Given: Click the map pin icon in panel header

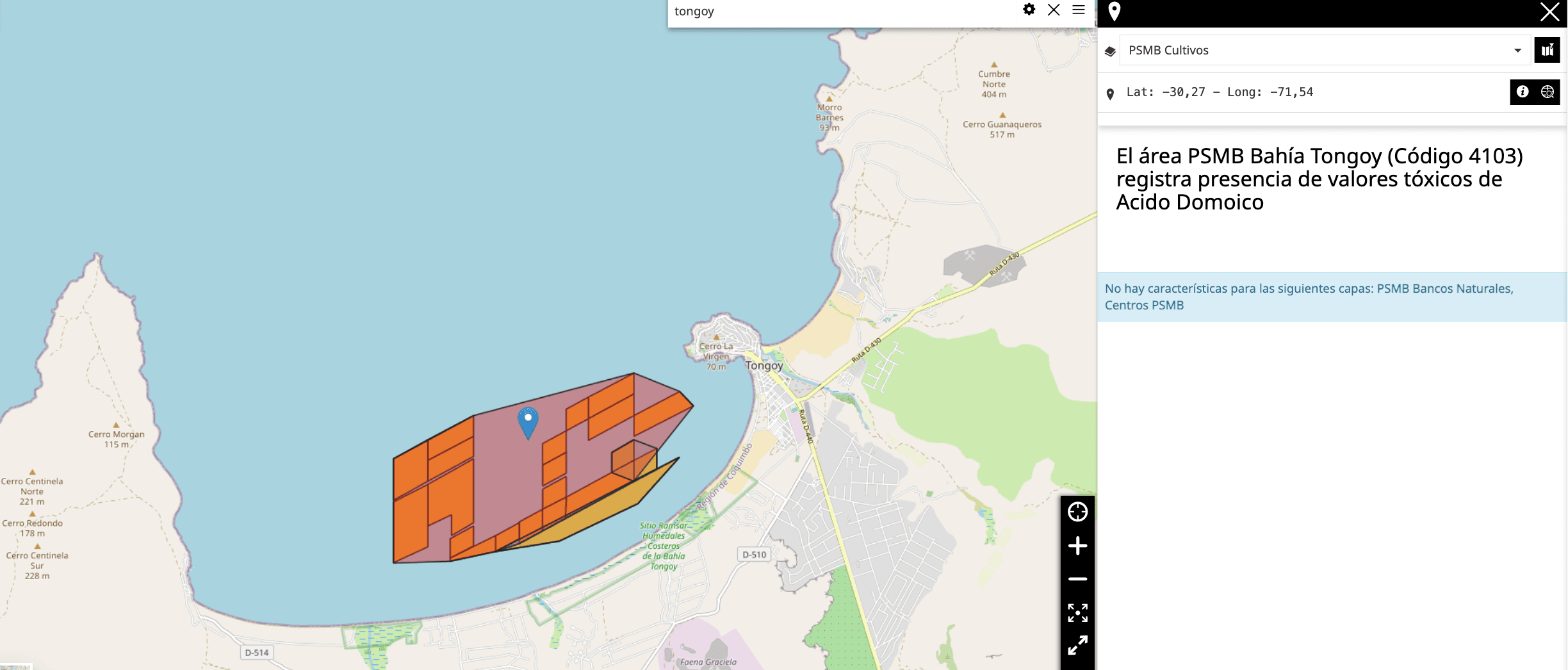Looking at the screenshot, I should pos(1115,12).
